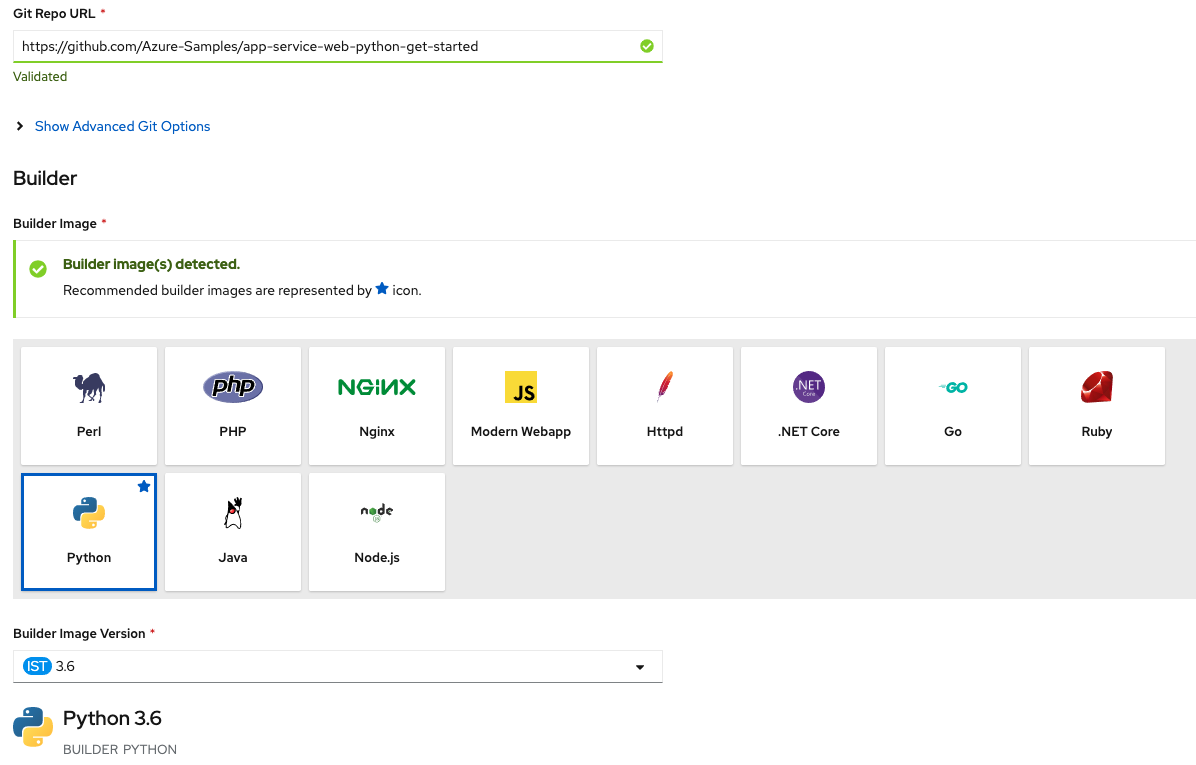Select the Perl camel builder image
Image resolution: width=1196 pixels, height=765 pixels.
click(x=89, y=406)
